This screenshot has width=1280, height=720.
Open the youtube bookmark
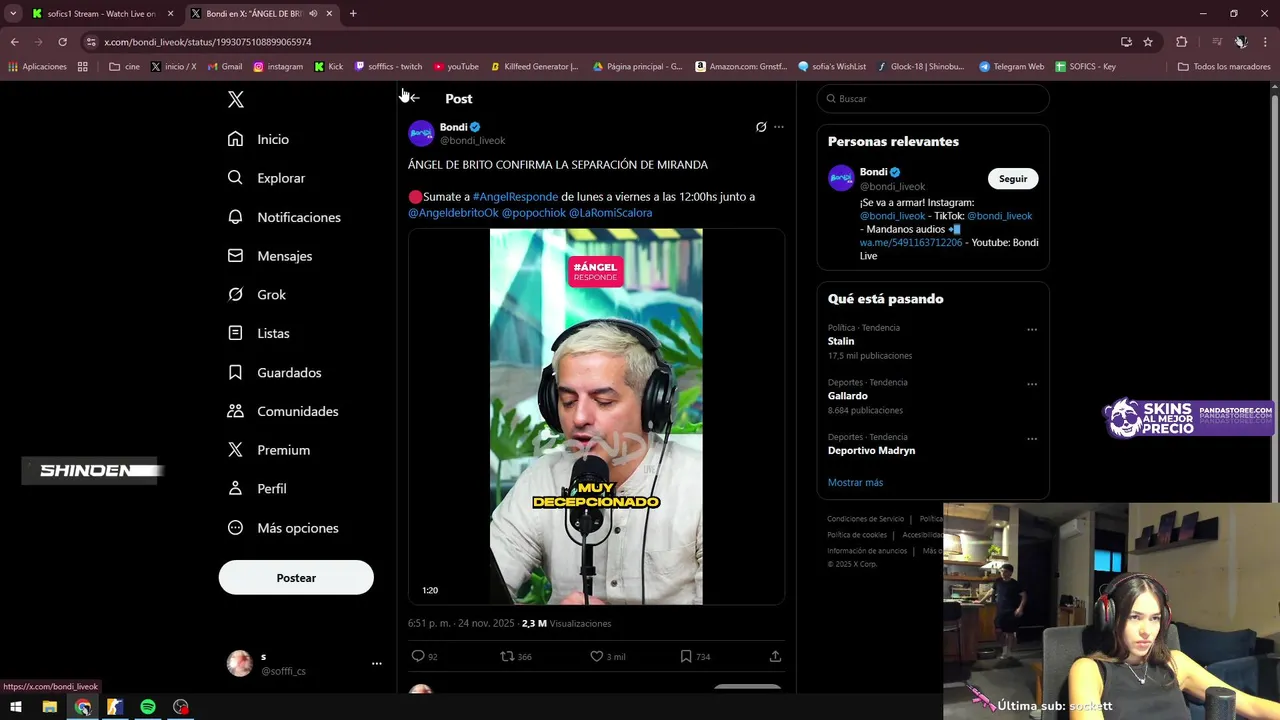[456, 67]
